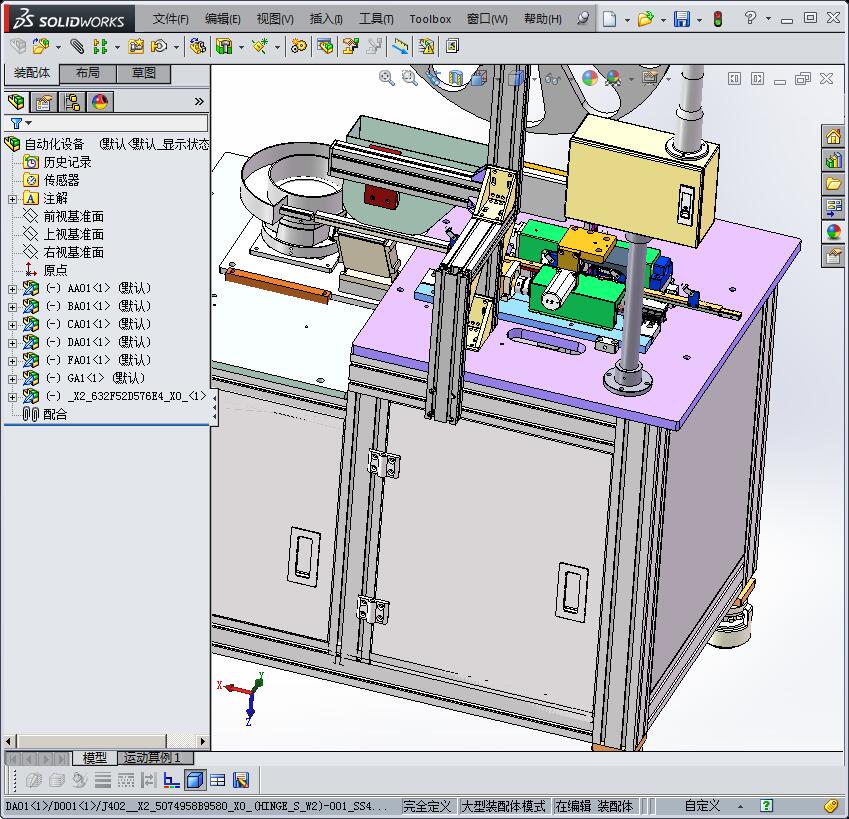Open the Assembly Features icon

click(x=224, y=47)
